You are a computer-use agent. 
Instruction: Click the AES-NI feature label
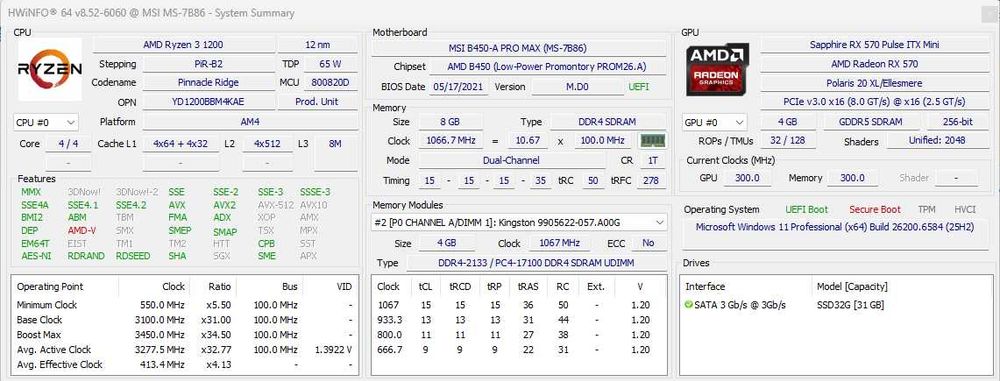pos(36,256)
